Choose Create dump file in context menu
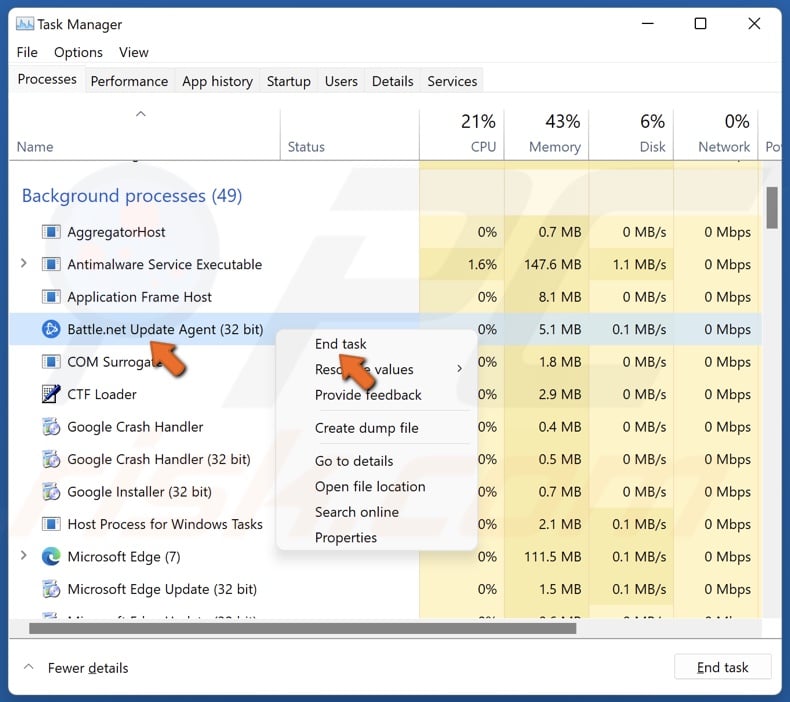 click(366, 428)
